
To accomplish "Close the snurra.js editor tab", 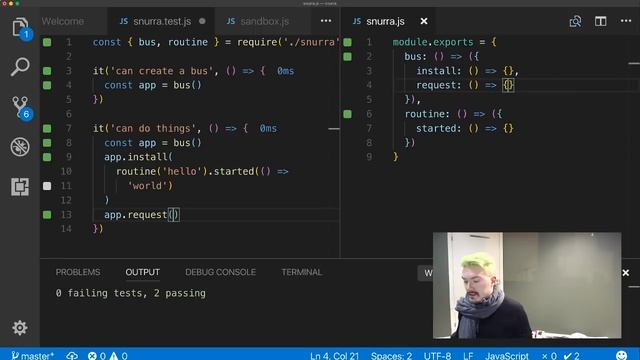I will tap(424, 21).
